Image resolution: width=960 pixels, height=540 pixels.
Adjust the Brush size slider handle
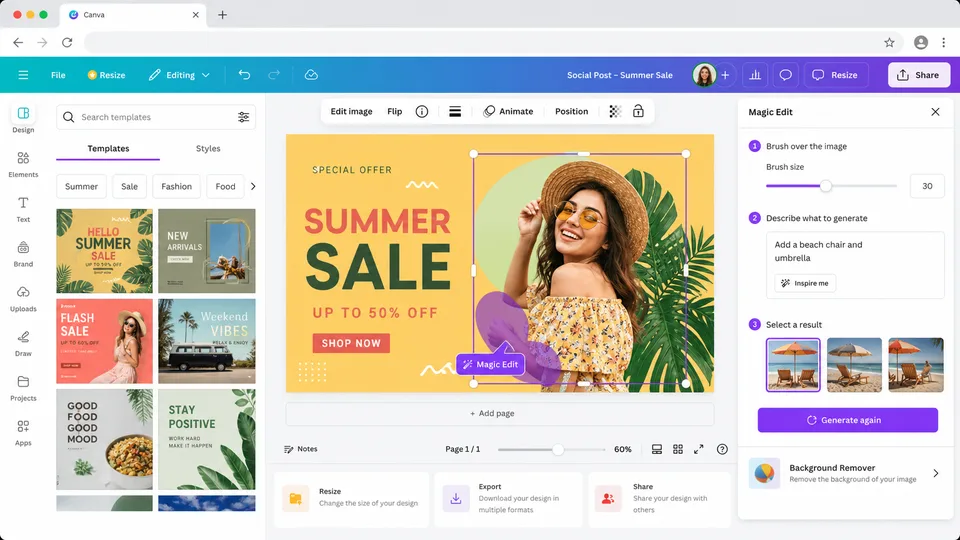[826, 186]
